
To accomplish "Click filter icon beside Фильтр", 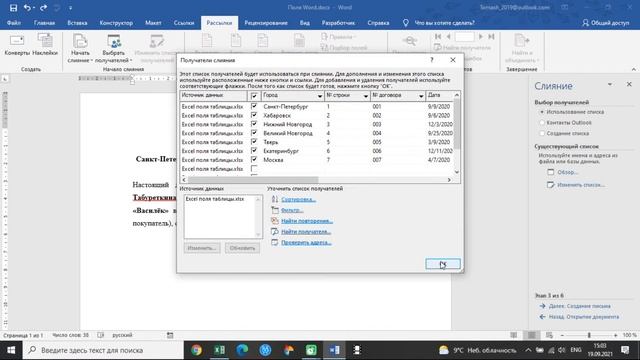I will tap(275, 210).
